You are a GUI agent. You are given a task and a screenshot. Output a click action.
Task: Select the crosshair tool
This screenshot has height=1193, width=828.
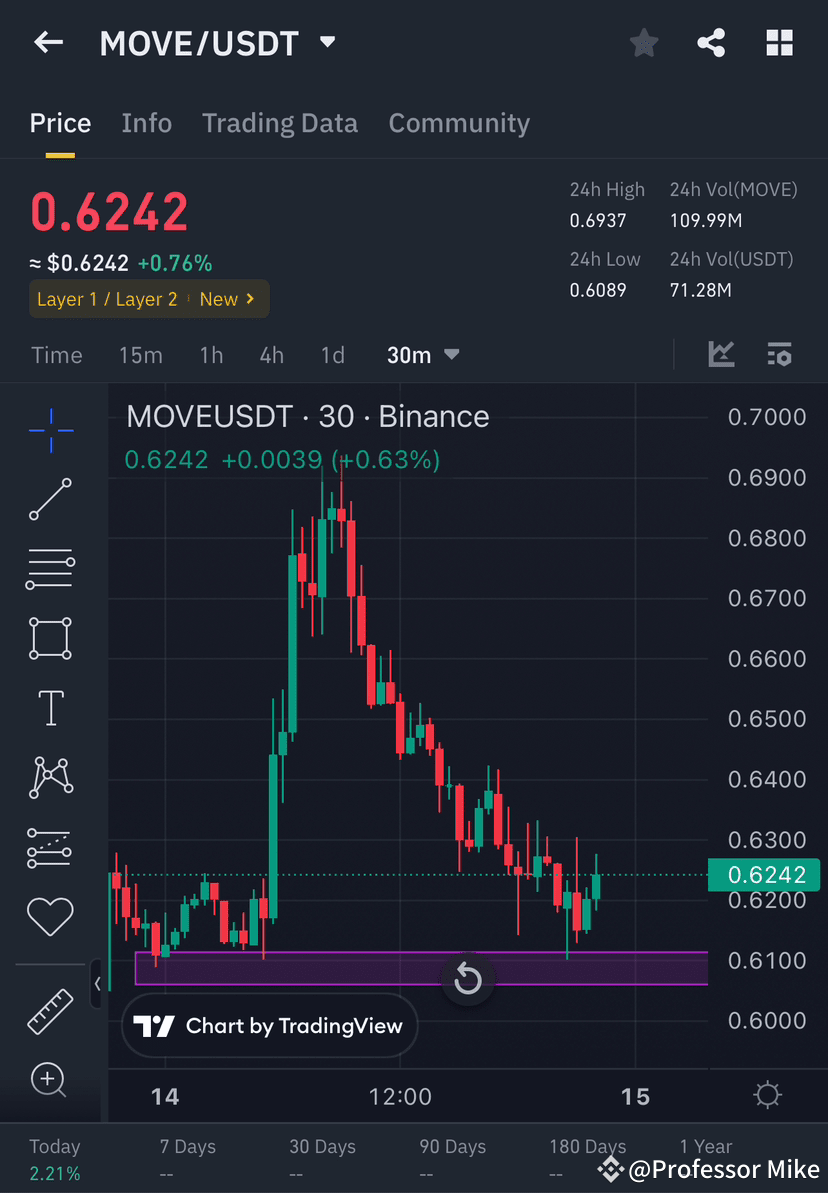point(50,430)
